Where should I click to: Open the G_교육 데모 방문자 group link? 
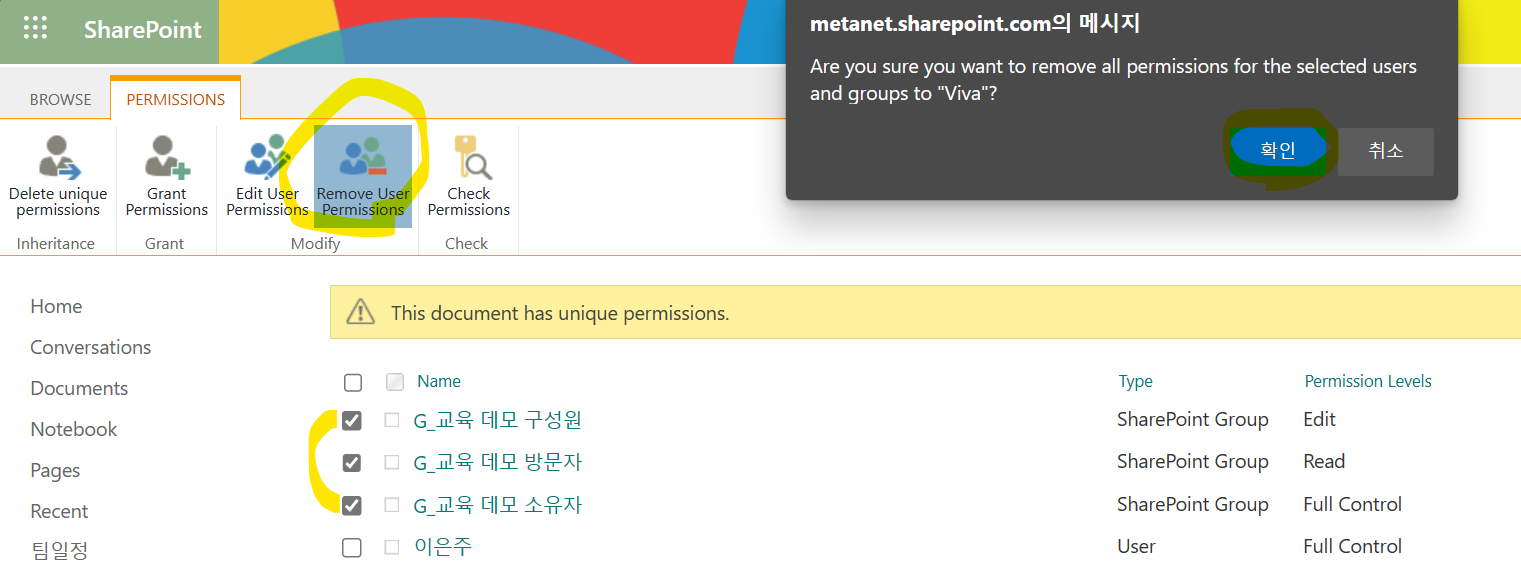(497, 462)
